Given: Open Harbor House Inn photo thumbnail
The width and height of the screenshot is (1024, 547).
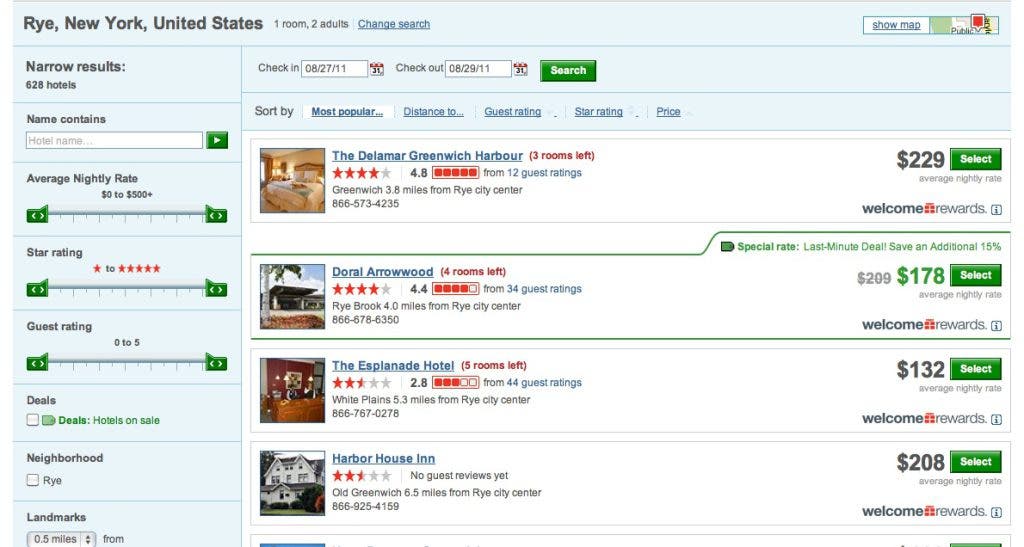Looking at the screenshot, I should pyautogui.click(x=292, y=483).
